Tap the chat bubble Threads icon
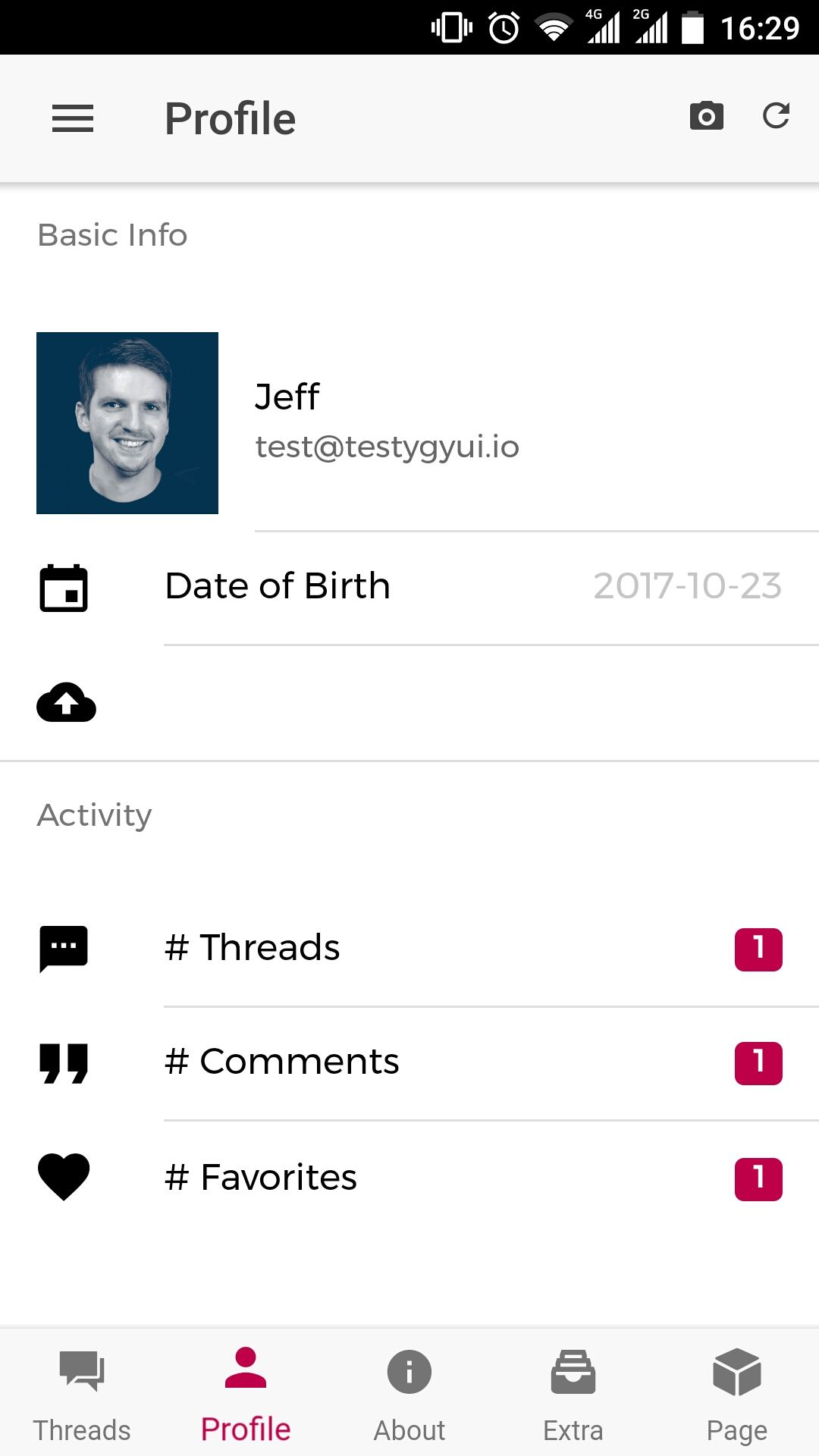819x1456 pixels. (x=64, y=948)
